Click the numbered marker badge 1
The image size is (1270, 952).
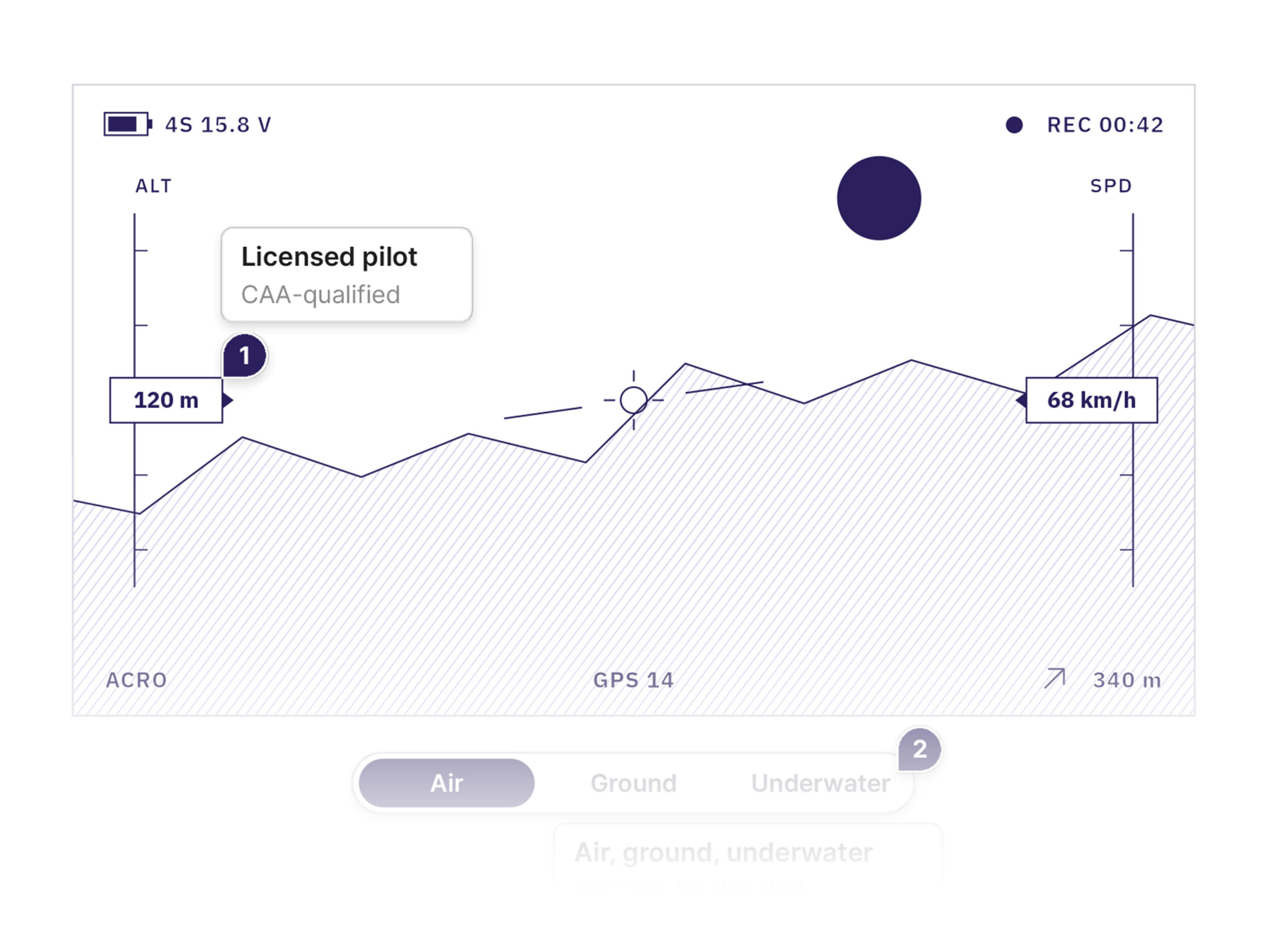tap(244, 356)
